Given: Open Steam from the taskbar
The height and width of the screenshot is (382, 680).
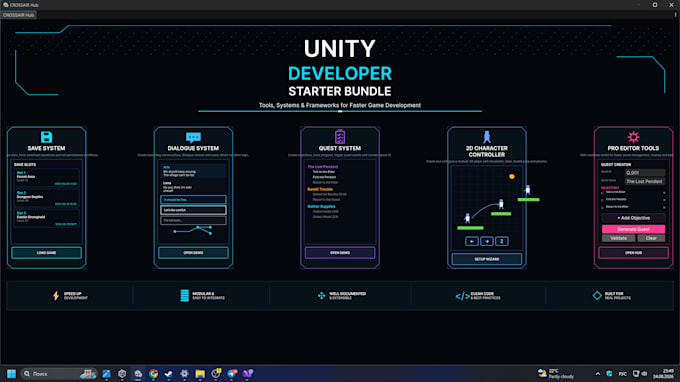Looking at the screenshot, I should [169, 373].
